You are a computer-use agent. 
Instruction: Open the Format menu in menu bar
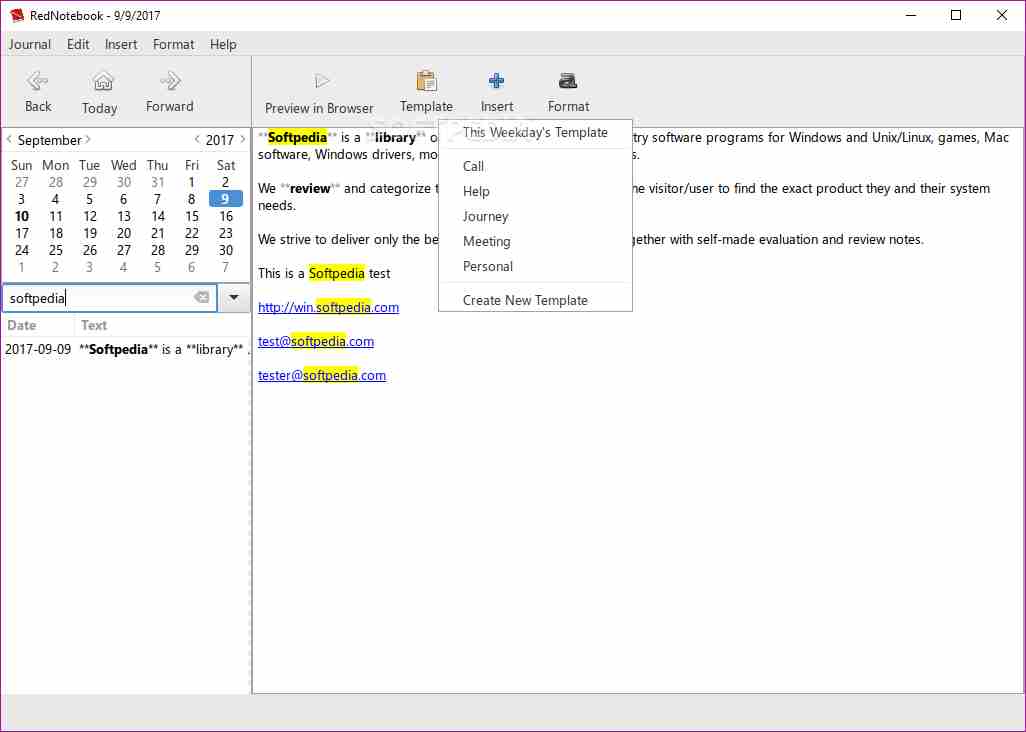173,44
